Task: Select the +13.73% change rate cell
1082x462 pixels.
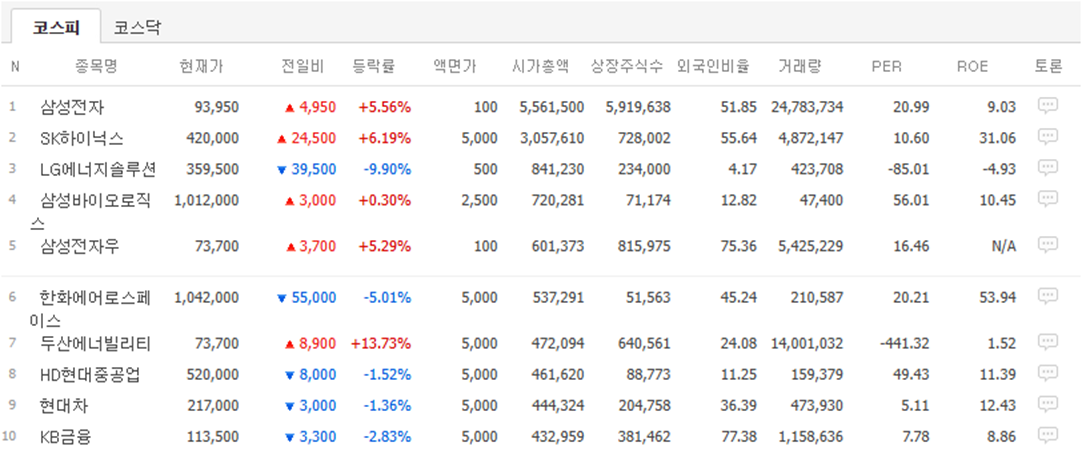Action: [x=381, y=343]
